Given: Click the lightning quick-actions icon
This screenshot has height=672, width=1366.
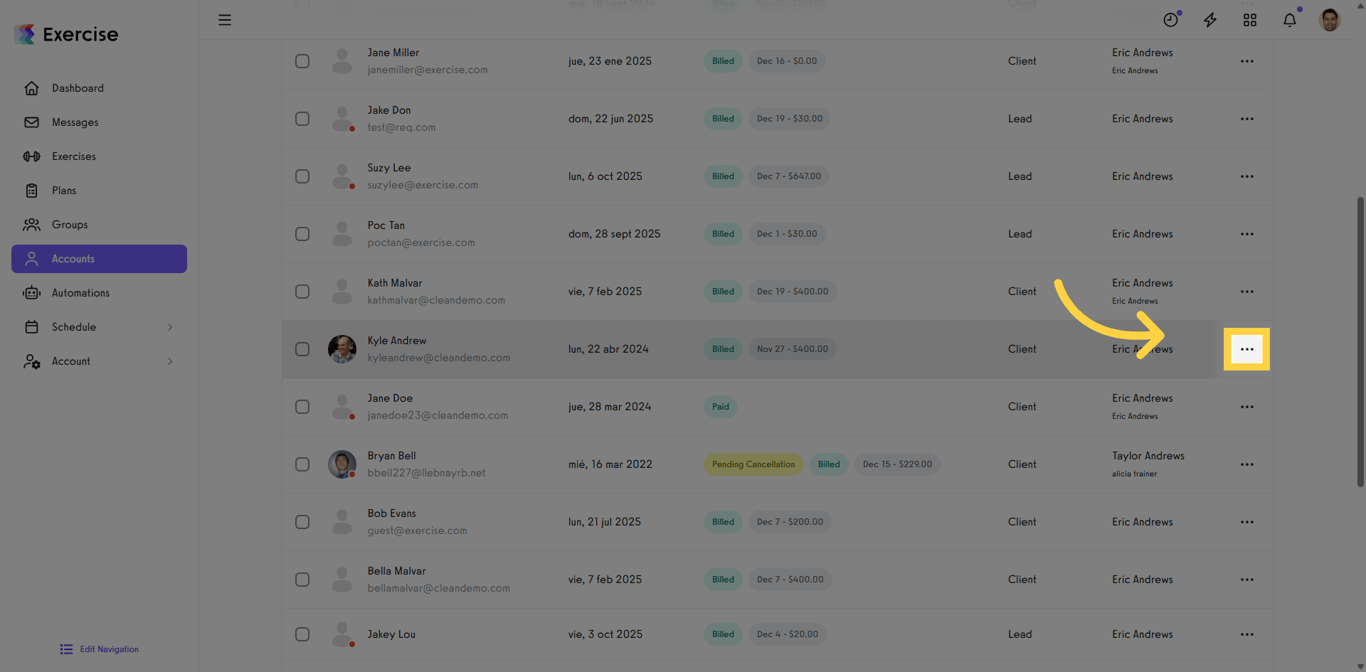Looking at the screenshot, I should [x=1210, y=19].
